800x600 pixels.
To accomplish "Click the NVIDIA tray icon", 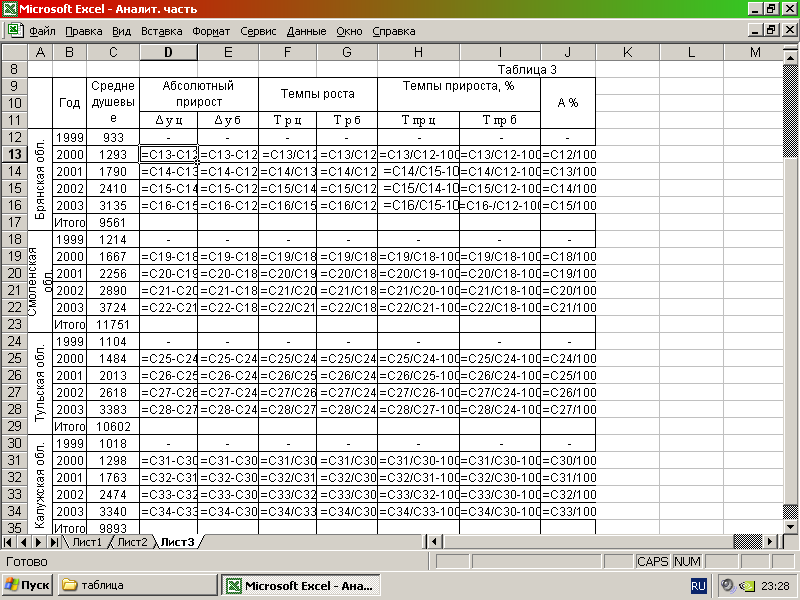I will click(x=746, y=586).
